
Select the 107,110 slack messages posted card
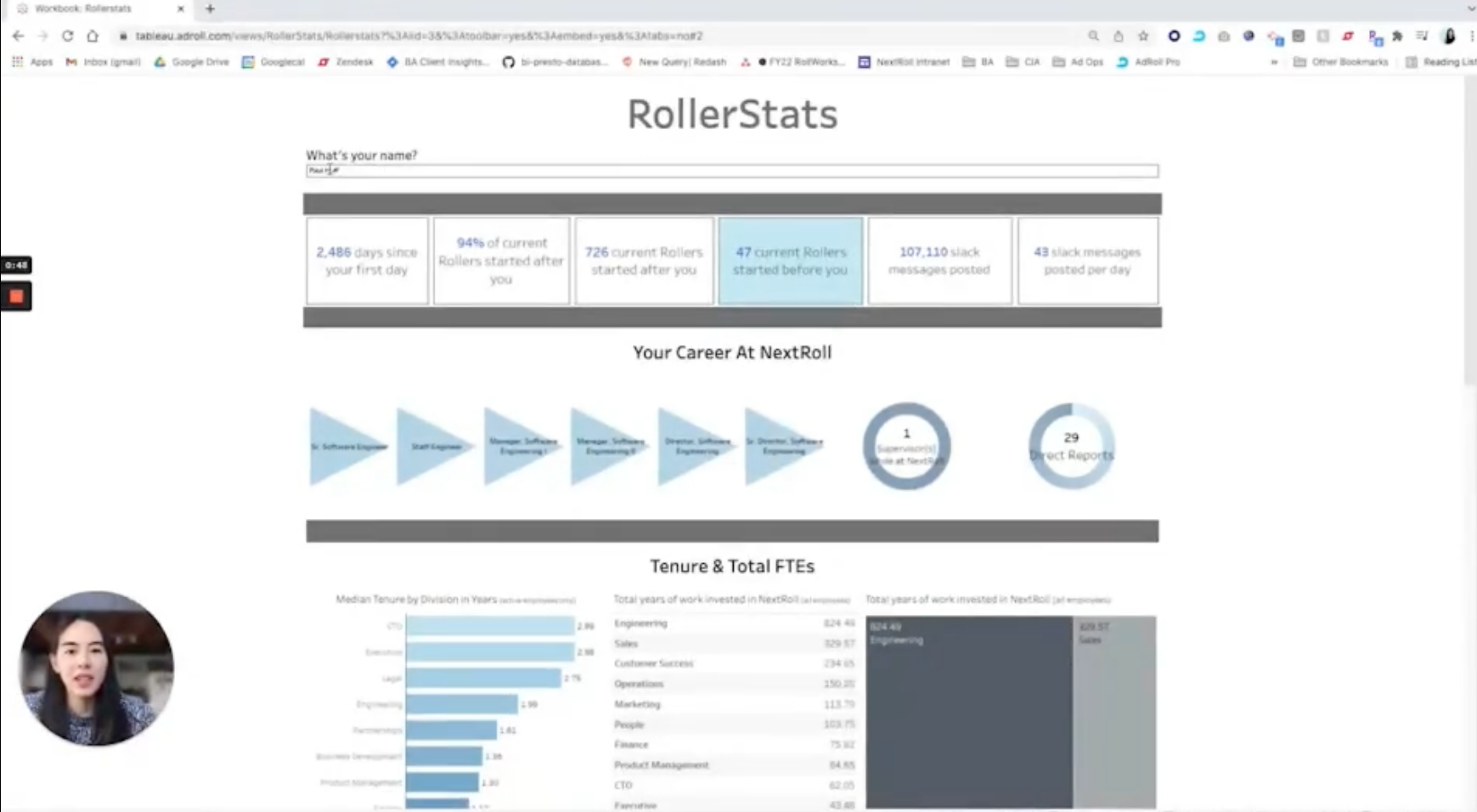click(x=939, y=261)
